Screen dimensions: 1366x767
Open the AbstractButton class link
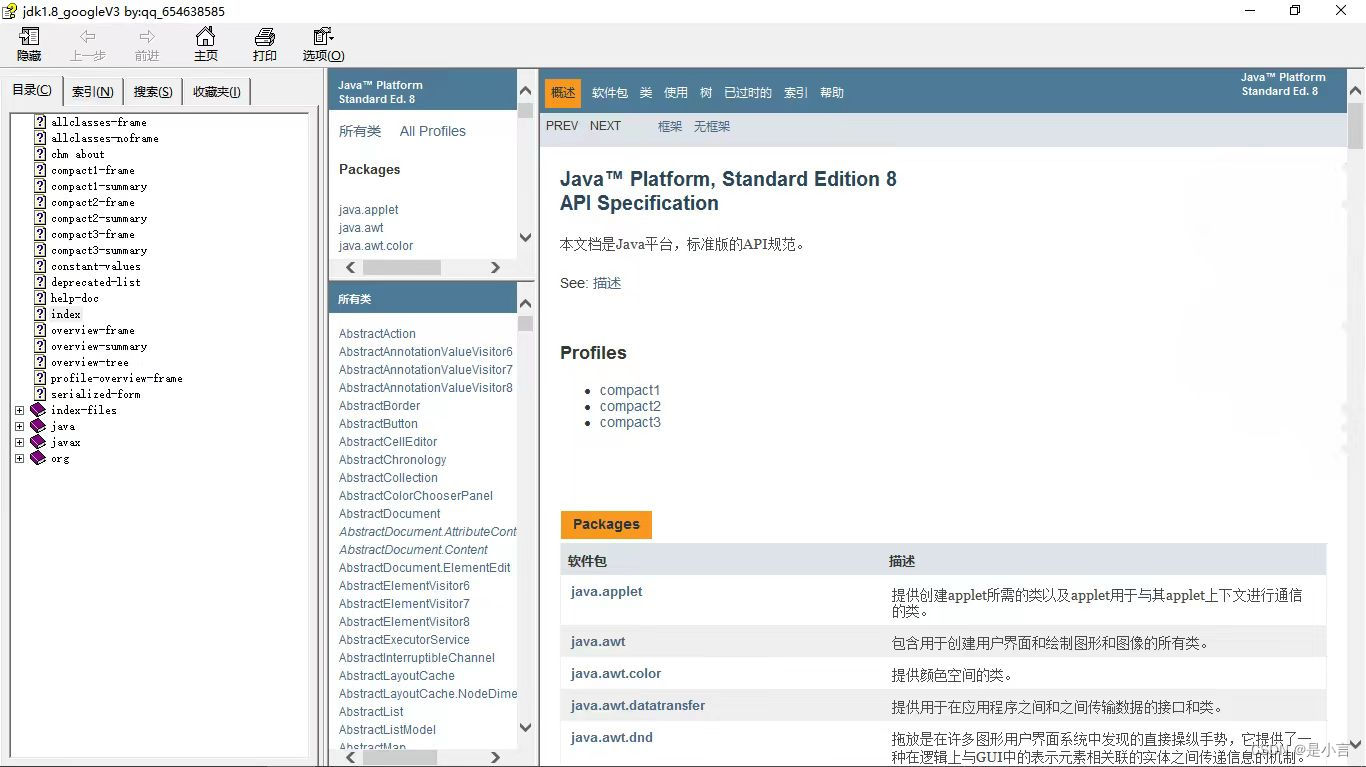coord(378,424)
